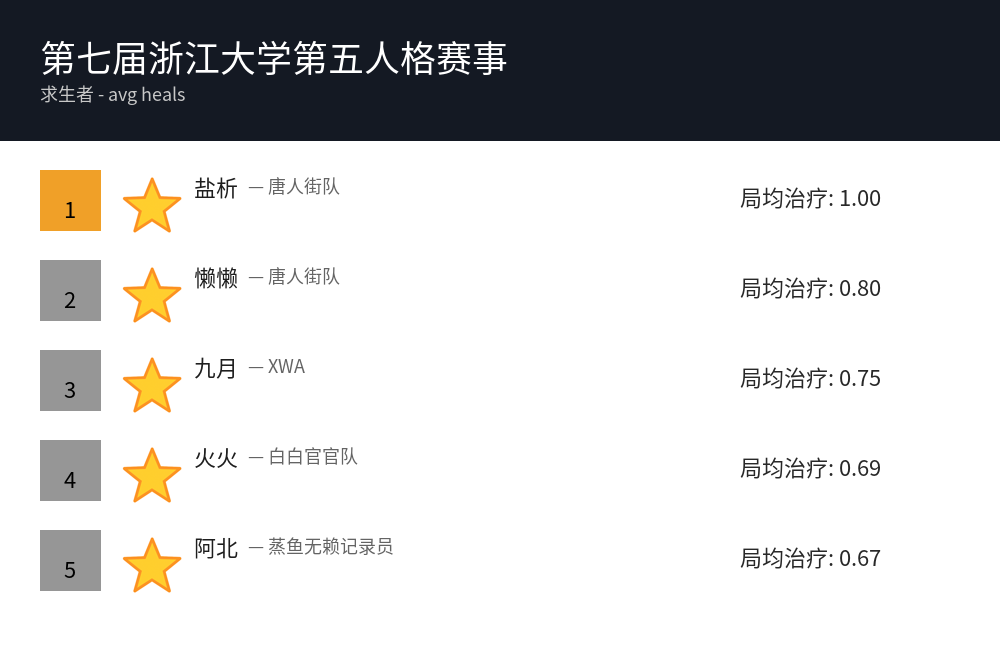Viewport: 1000px width, 670px height.
Task: Select the gray rank 2 badge
Action: click(x=70, y=290)
